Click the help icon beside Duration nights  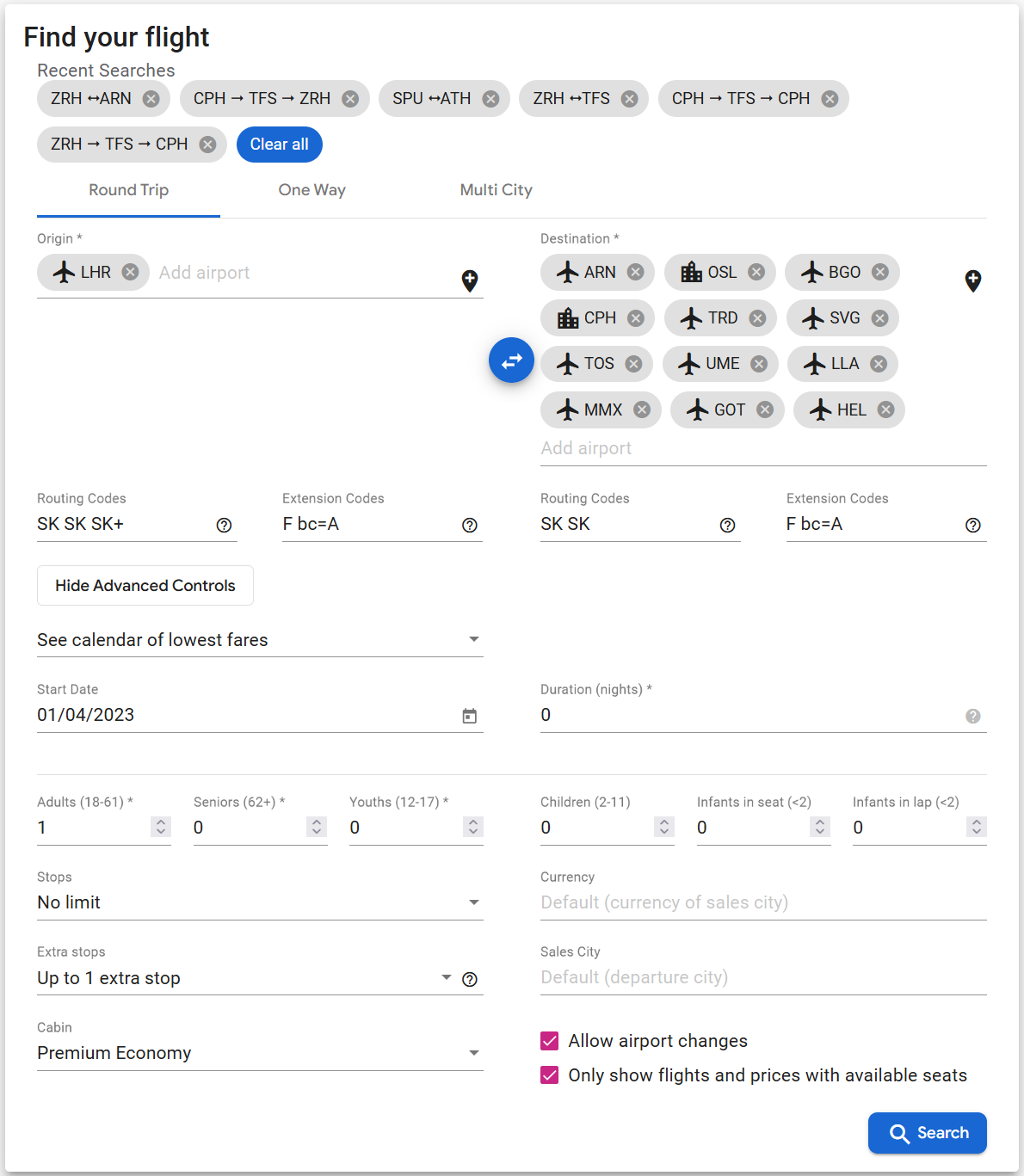pyautogui.click(x=972, y=715)
